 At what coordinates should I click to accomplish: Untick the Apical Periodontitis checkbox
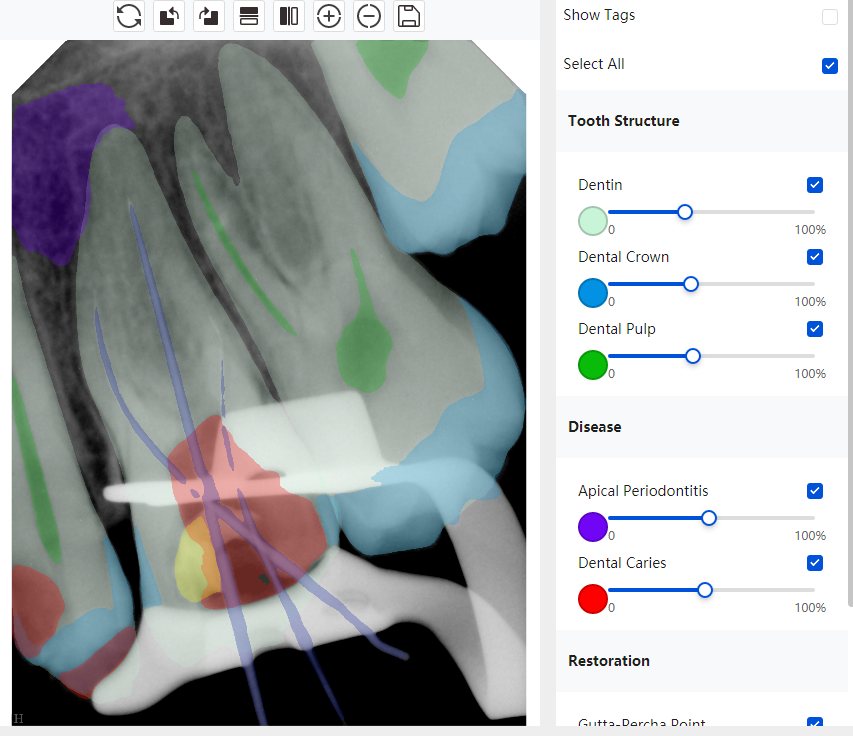(x=815, y=491)
